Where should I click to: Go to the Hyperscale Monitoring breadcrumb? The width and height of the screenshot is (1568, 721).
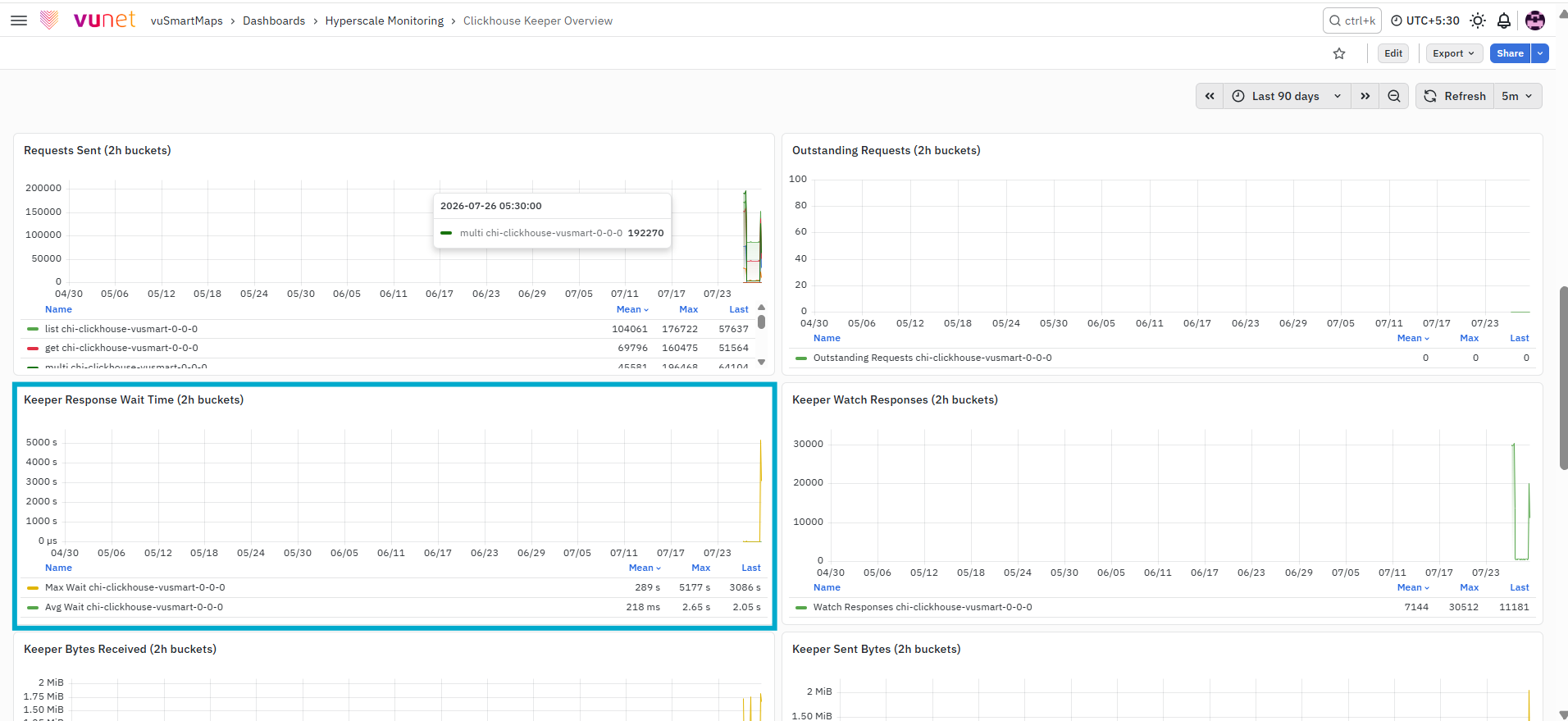(x=385, y=21)
